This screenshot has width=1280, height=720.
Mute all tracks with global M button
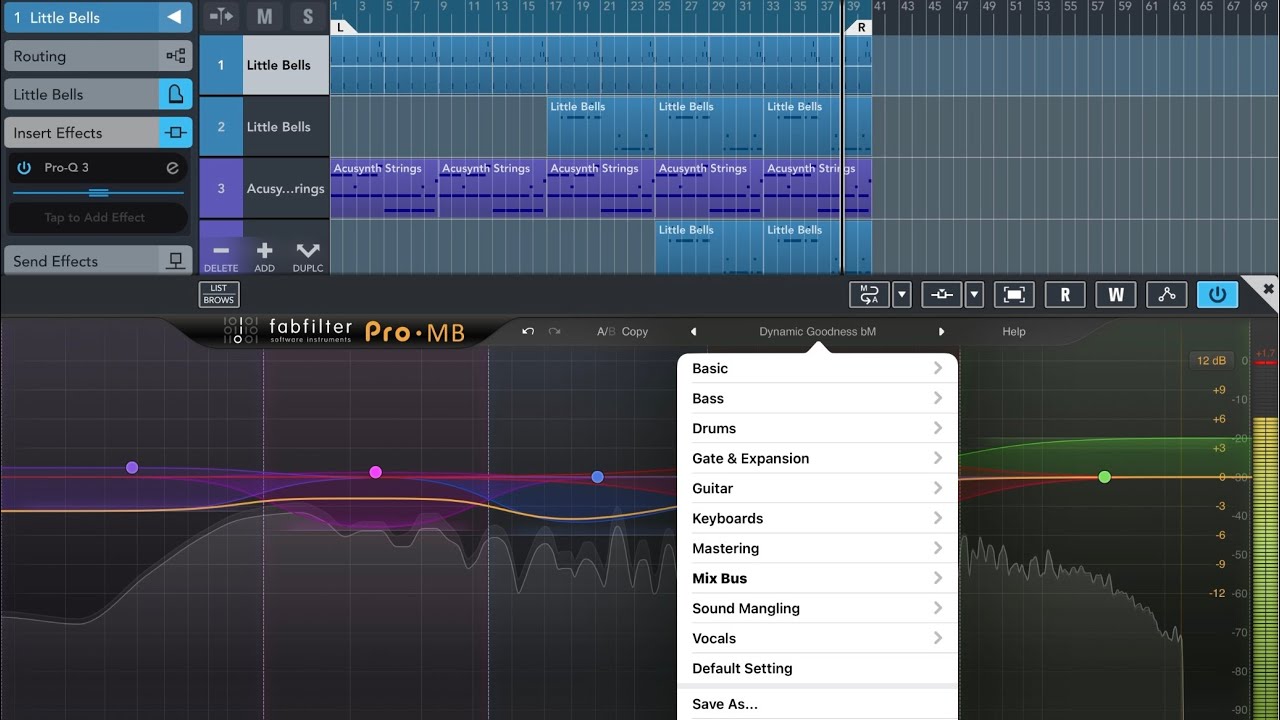click(x=264, y=16)
